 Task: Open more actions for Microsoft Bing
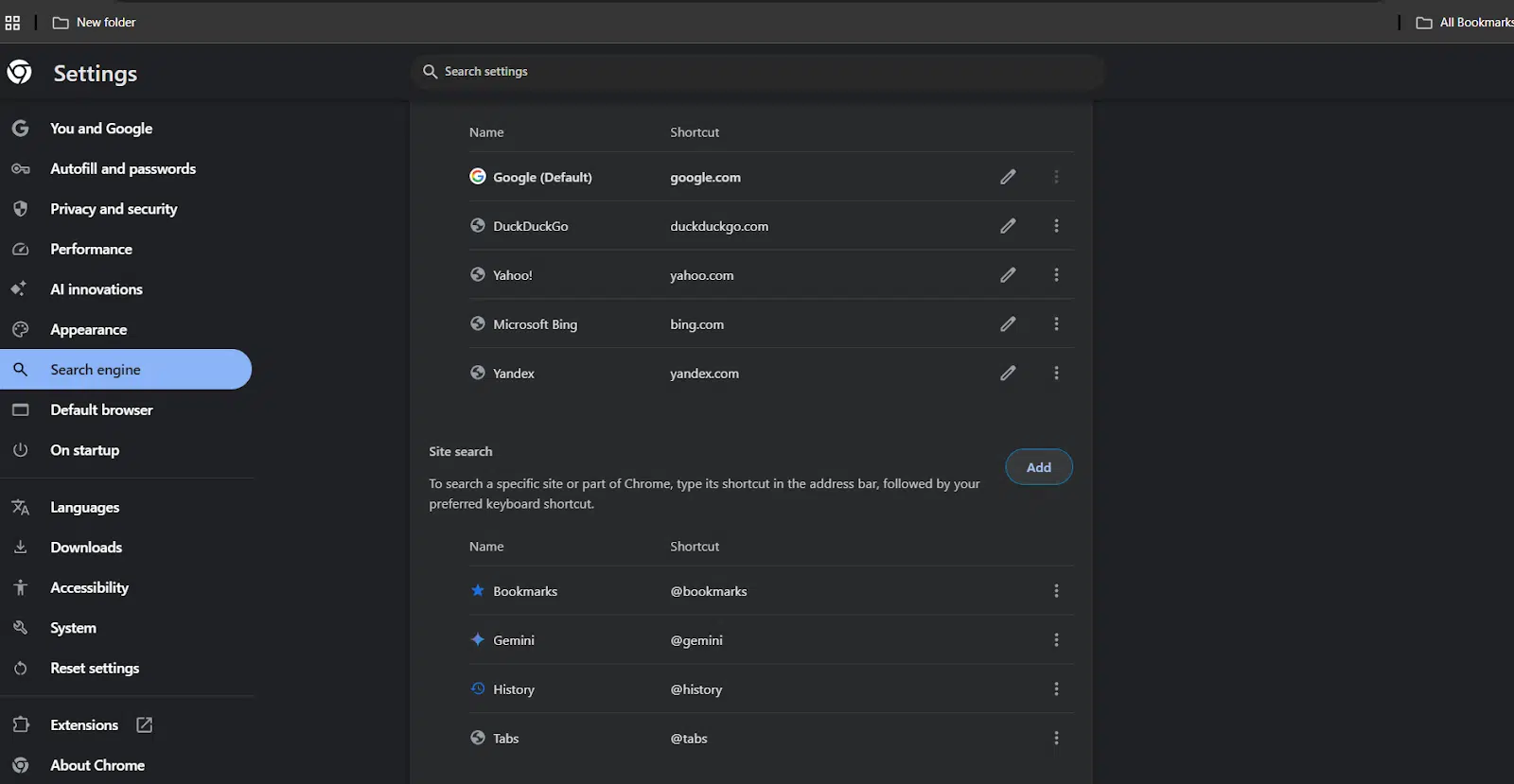tap(1056, 324)
